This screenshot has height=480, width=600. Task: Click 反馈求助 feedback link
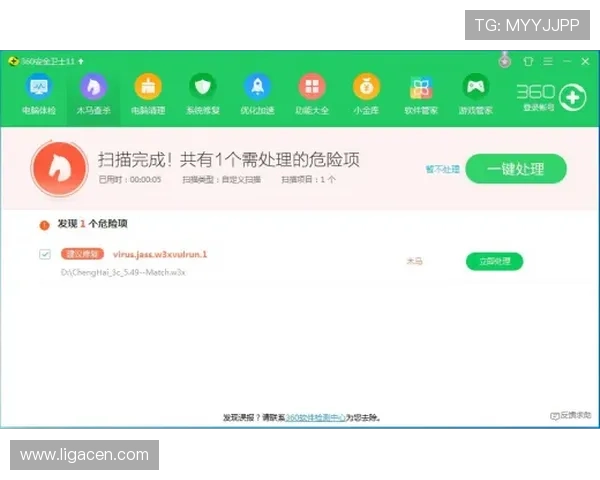tap(571, 415)
